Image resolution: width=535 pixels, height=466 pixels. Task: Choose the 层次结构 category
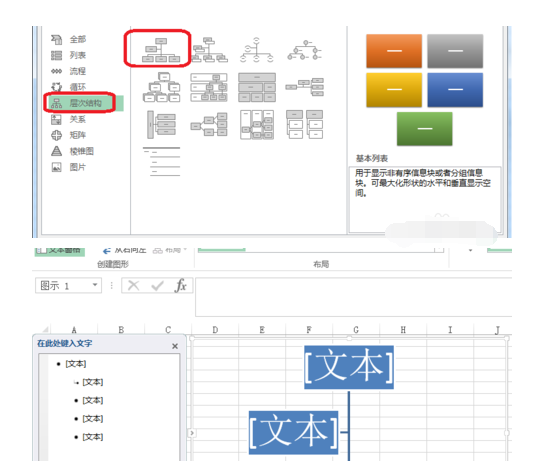click(x=86, y=103)
